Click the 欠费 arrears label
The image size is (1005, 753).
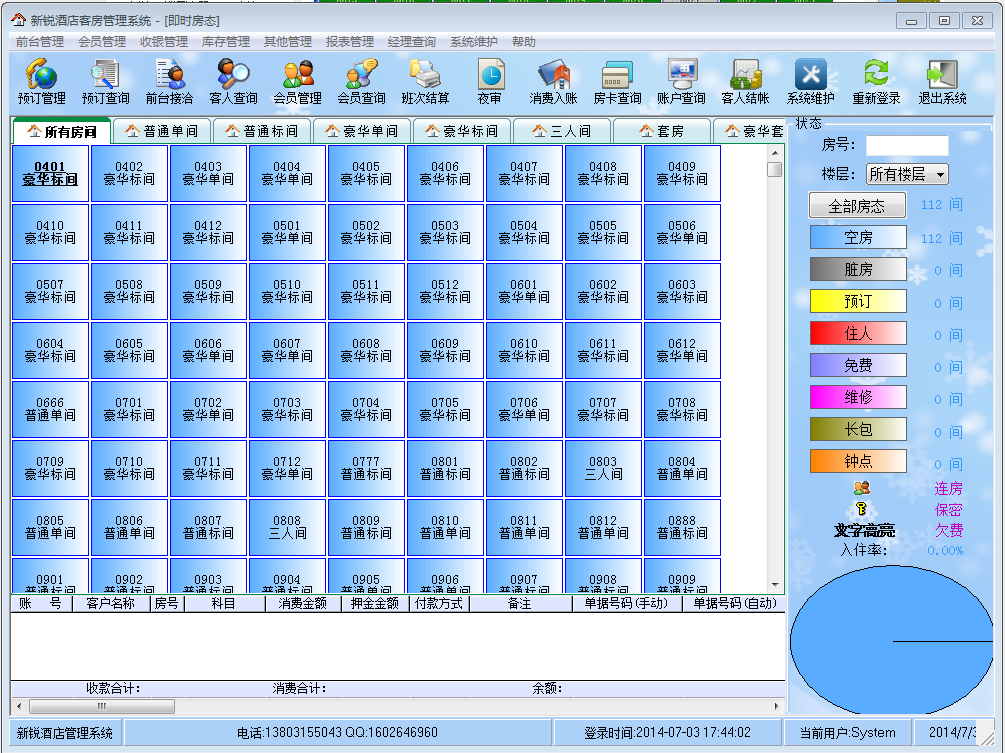949,530
